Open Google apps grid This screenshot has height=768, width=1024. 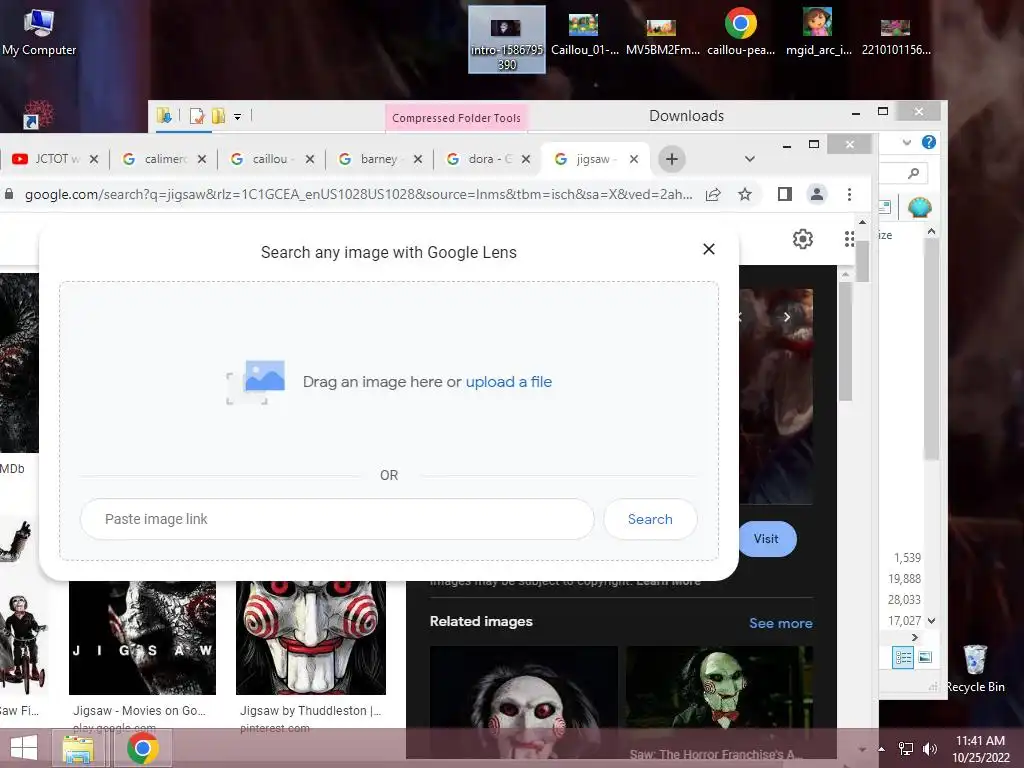849,239
